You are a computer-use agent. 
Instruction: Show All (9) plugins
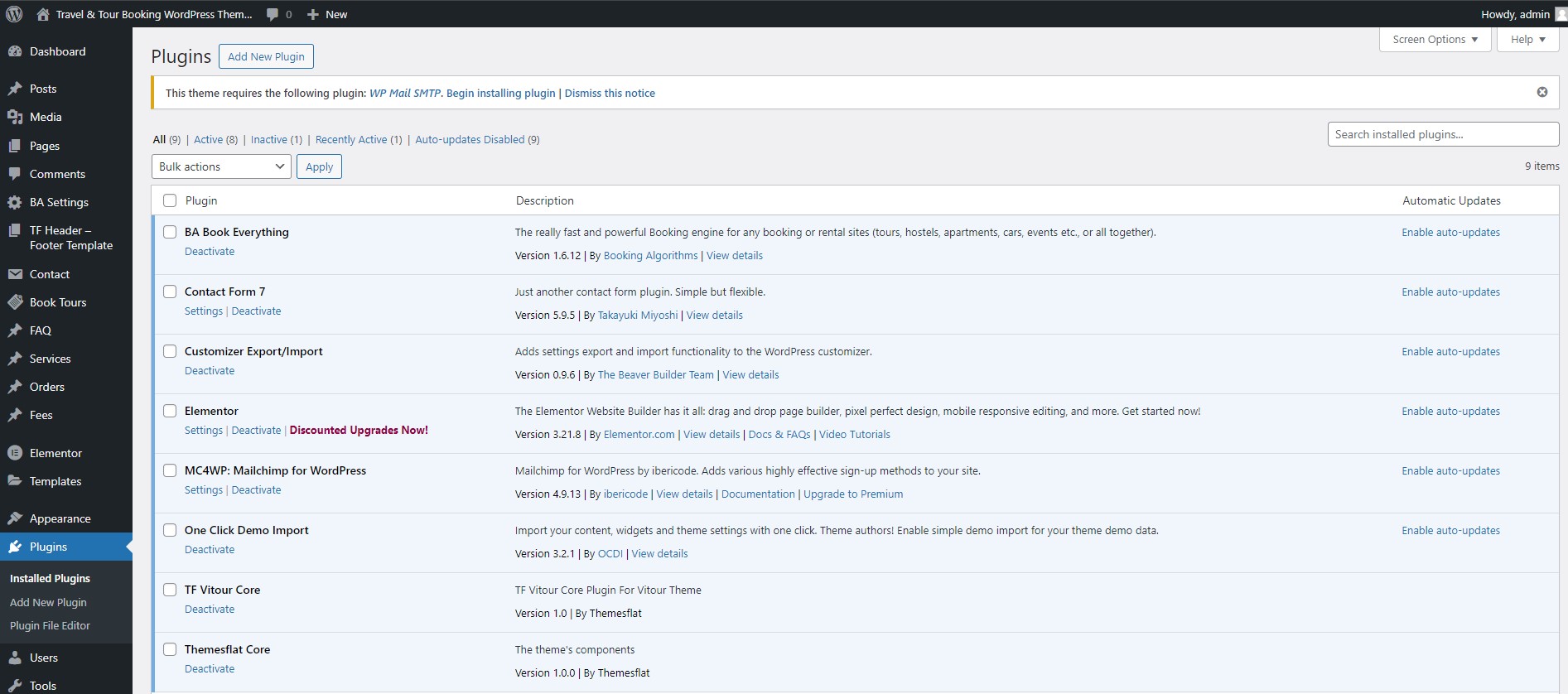click(x=166, y=139)
